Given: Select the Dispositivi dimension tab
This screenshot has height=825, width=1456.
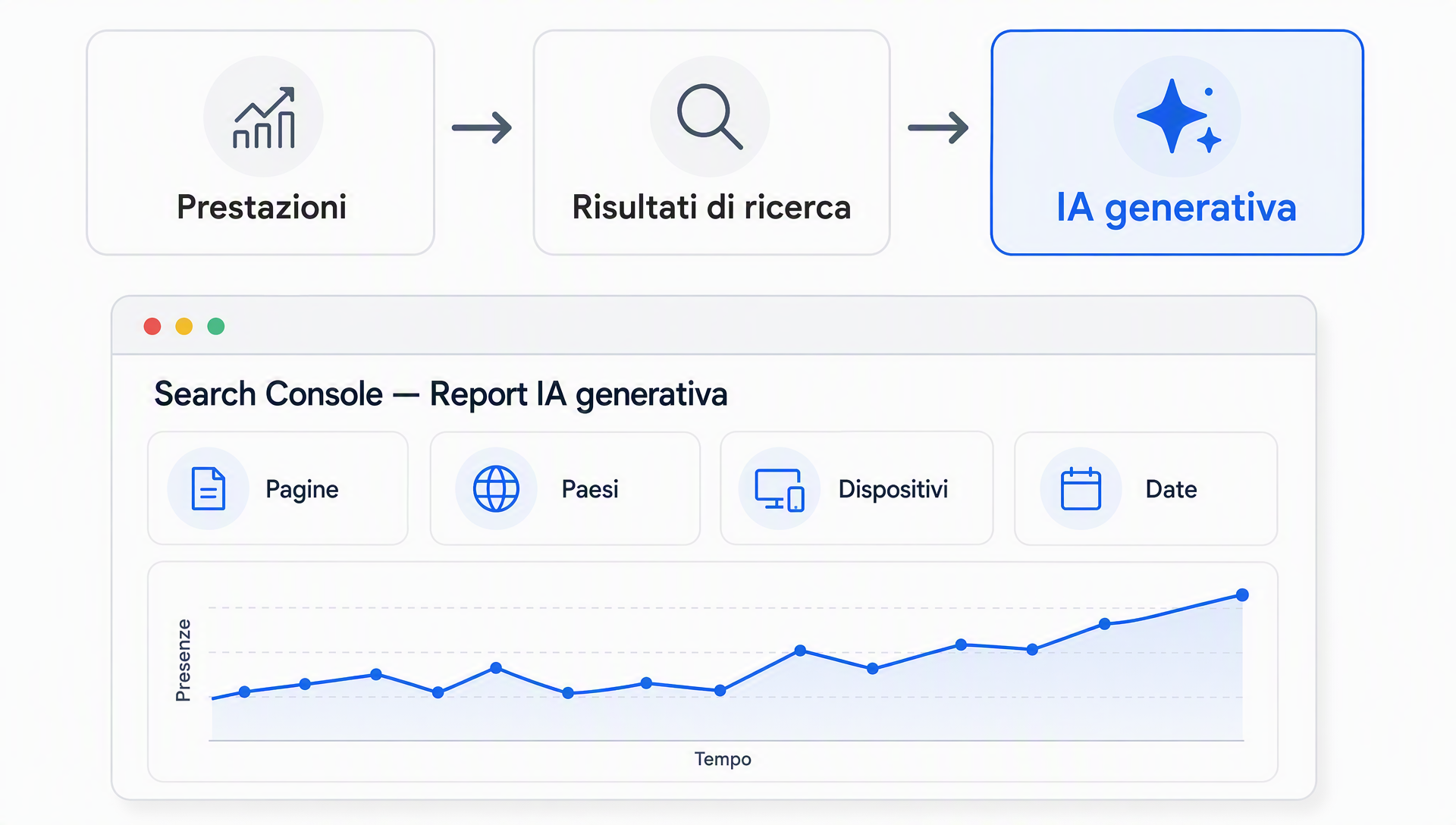Looking at the screenshot, I should pyautogui.click(x=857, y=488).
